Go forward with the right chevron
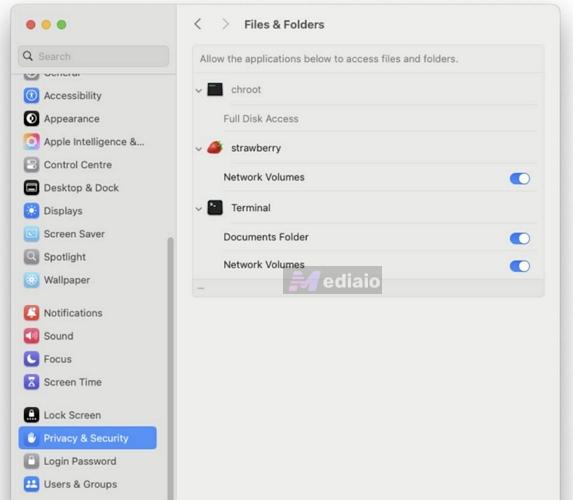Viewport: 573px width, 500px height. tap(225, 24)
